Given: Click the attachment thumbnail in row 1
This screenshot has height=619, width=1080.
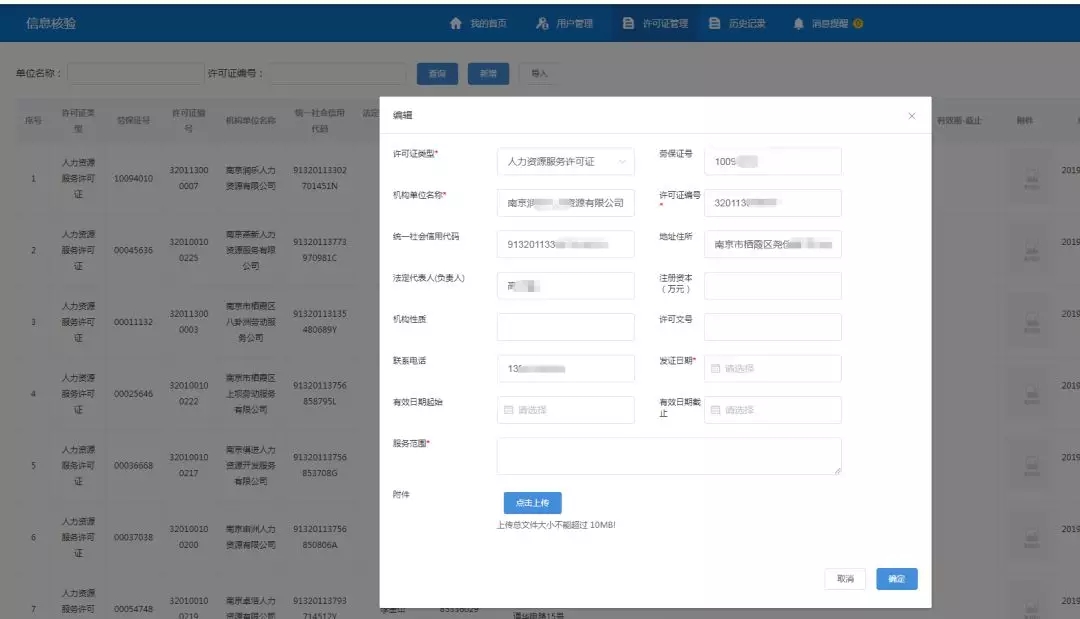Looking at the screenshot, I should pyautogui.click(x=1031, y=179).
